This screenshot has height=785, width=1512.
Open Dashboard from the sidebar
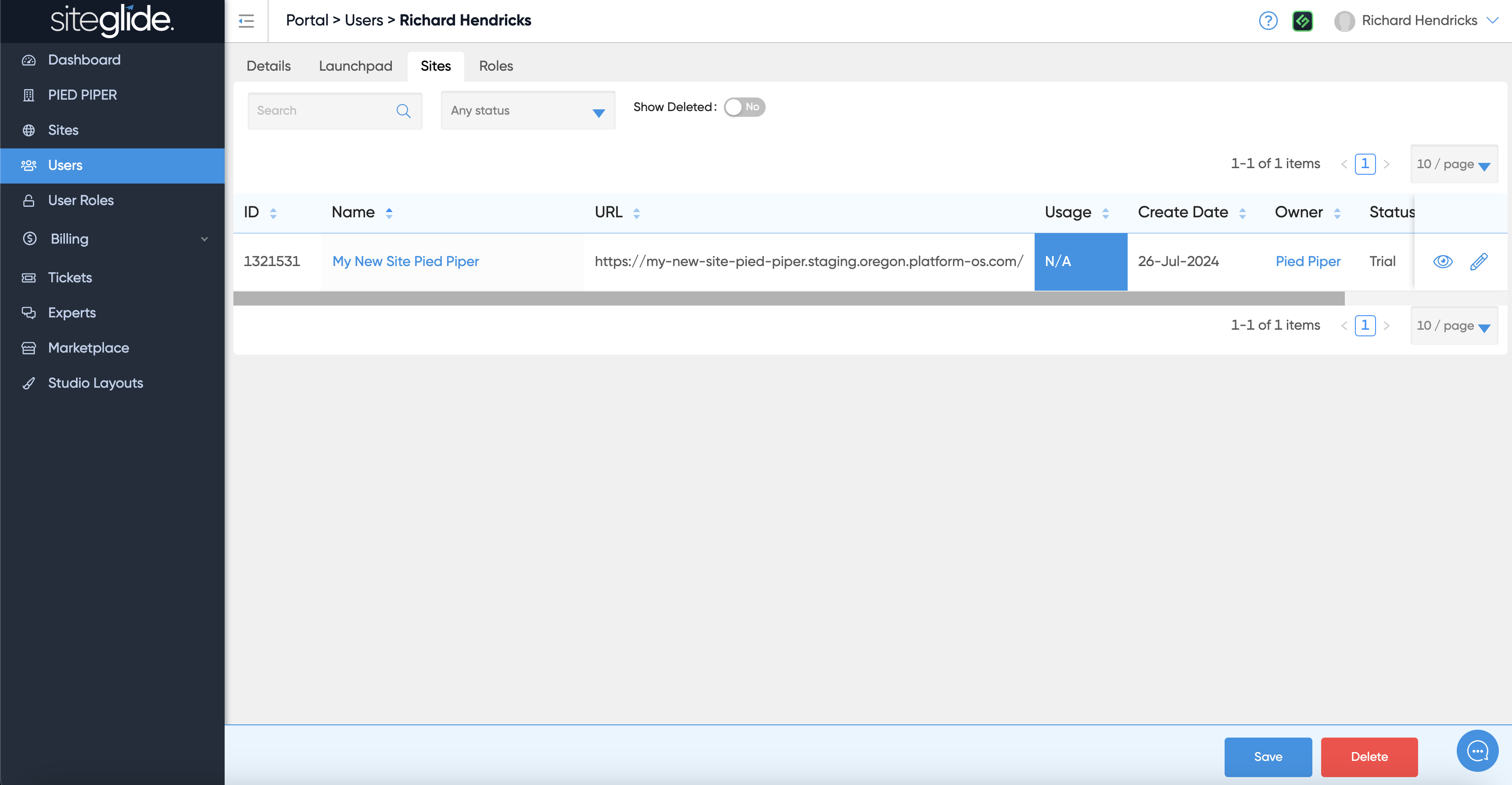click(84, 60)
